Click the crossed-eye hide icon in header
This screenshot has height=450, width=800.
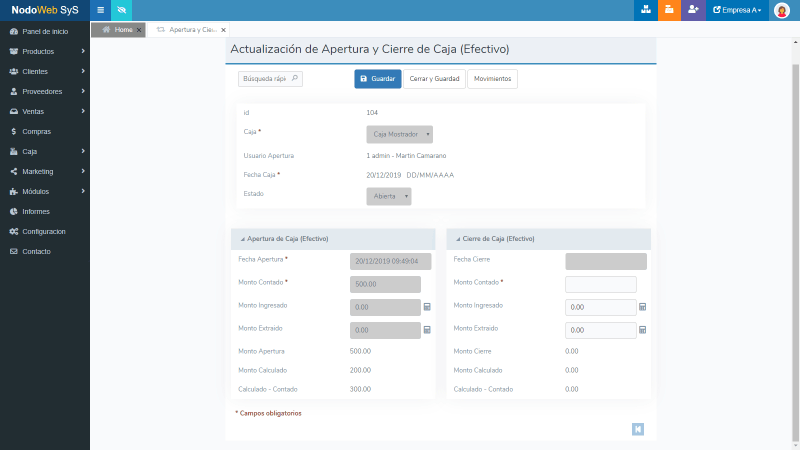[x=121, y=10]
